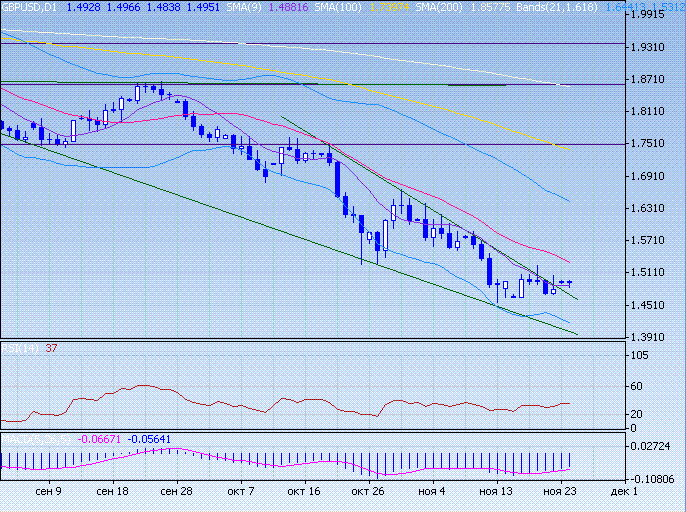Viewport: 686px width, 512px height.
Task: Click the GBPUSD,D1 chart title label
Action: 30,7
